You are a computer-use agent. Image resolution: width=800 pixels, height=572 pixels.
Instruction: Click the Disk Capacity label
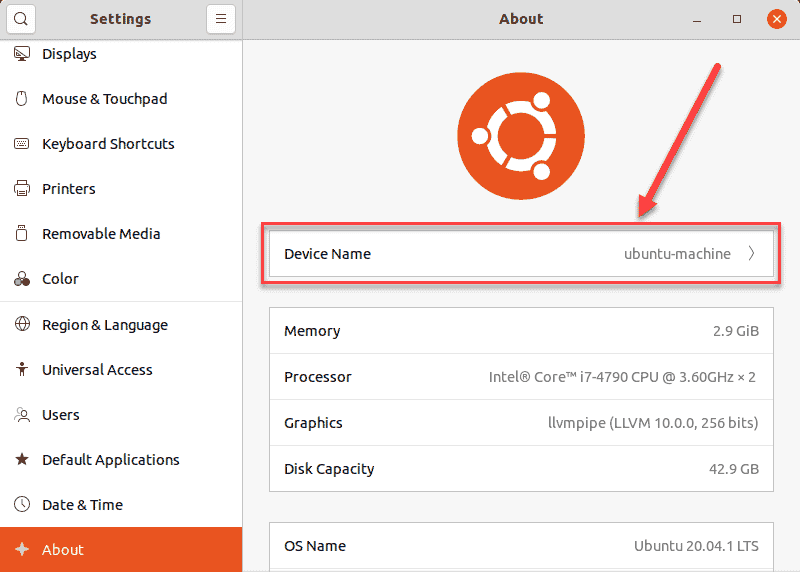pos(329,469)
